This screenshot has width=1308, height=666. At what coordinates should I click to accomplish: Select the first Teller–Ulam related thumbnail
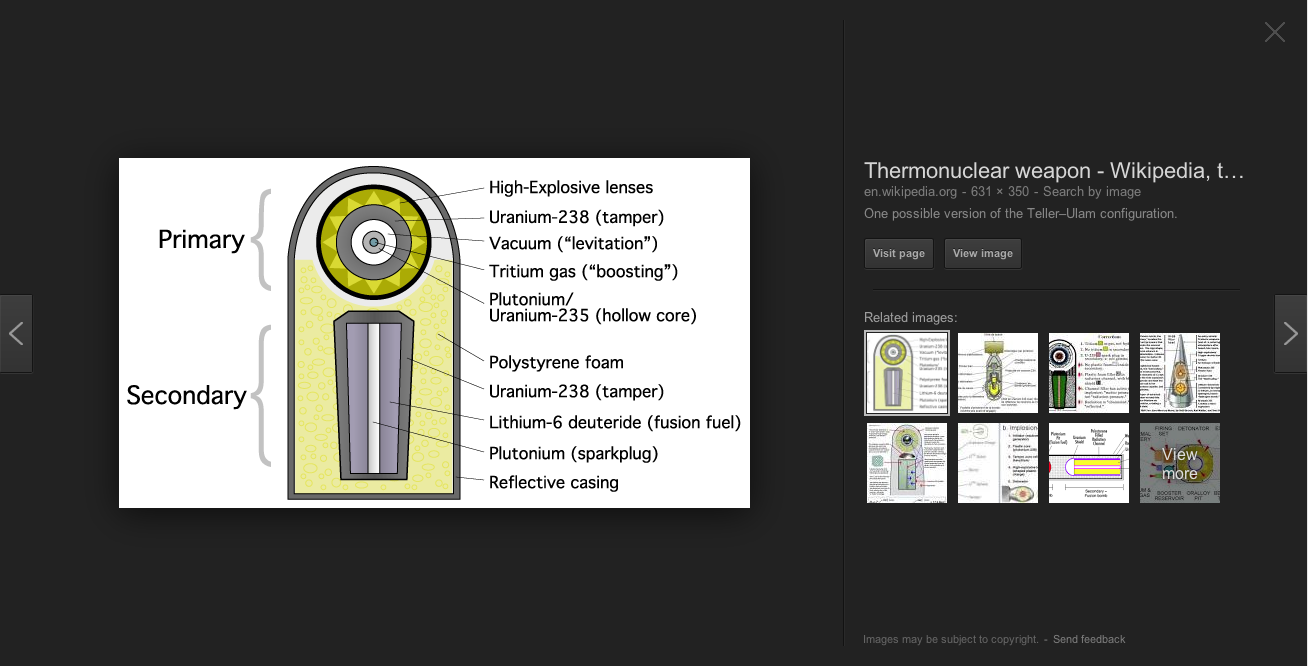906,372
